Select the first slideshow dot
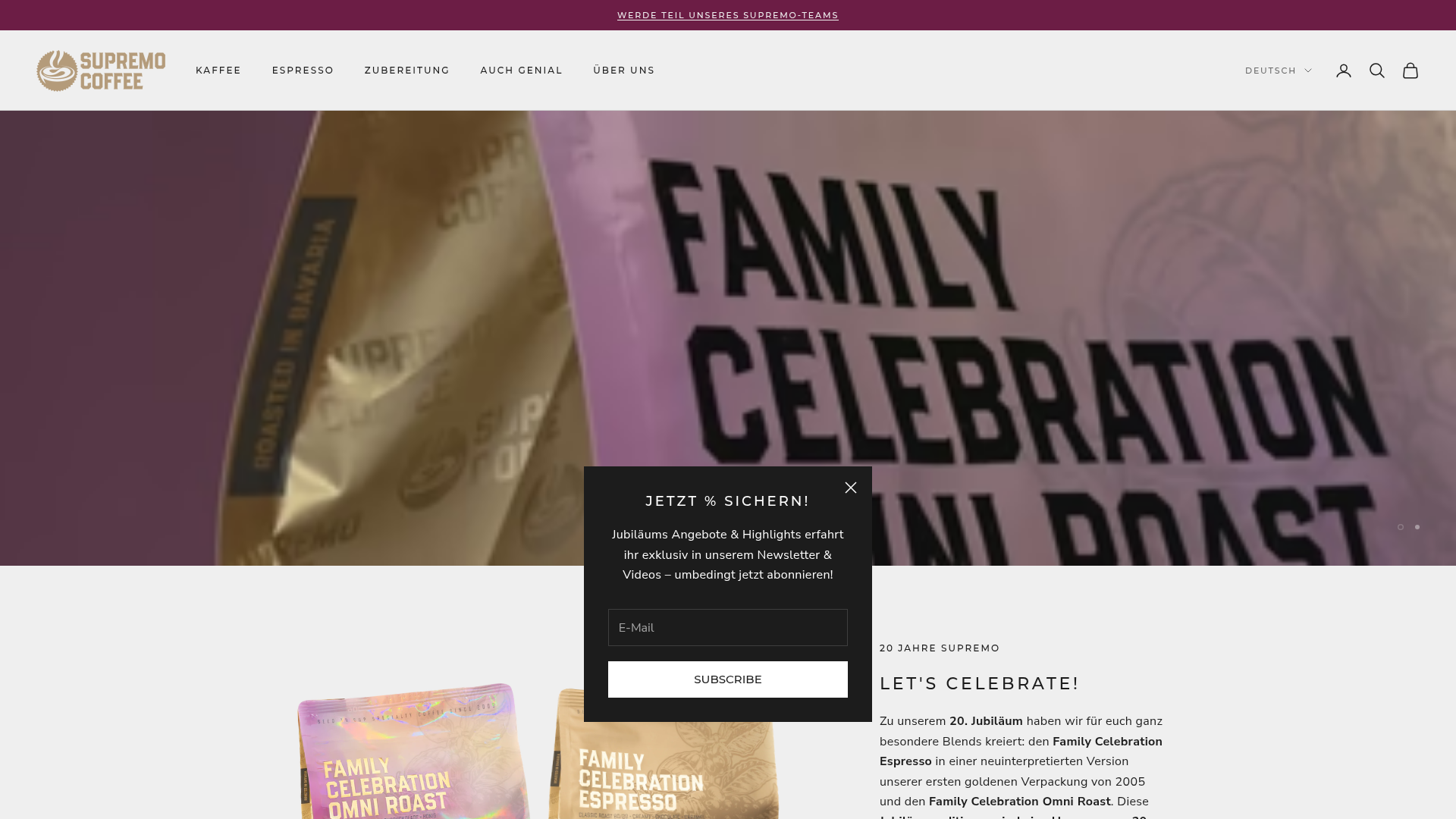Screen dimensions: 1456x819 [x=1401, y=527]
